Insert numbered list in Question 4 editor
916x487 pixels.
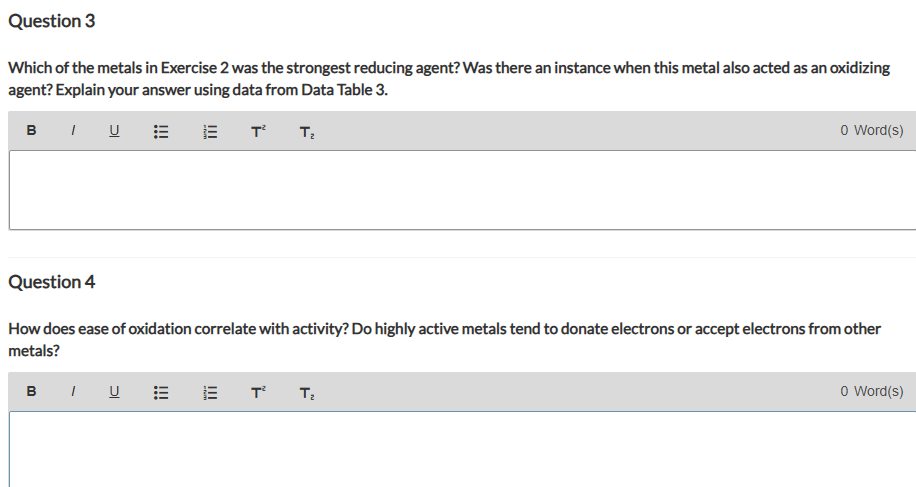210,393
